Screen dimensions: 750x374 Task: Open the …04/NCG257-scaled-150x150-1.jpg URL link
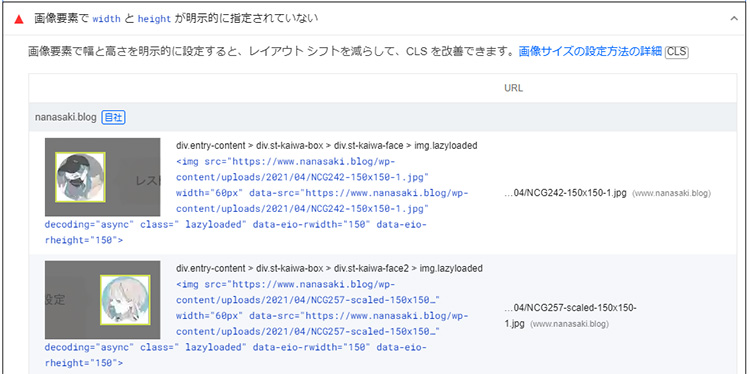(570, 316)
